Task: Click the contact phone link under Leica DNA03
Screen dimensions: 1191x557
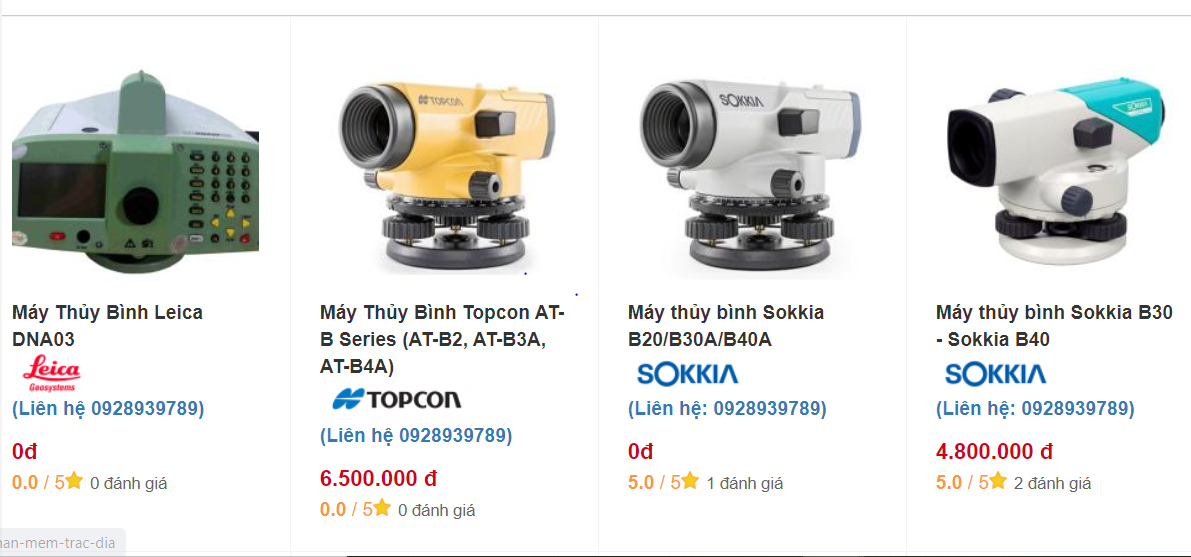Action: 108,409
